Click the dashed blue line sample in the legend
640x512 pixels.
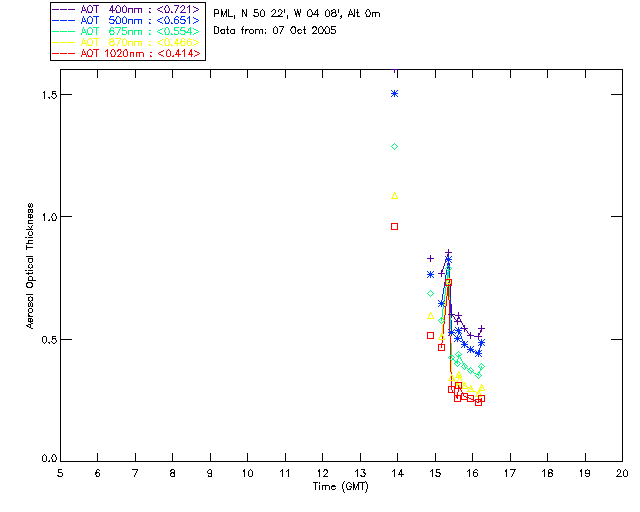(x=63, y=20)
